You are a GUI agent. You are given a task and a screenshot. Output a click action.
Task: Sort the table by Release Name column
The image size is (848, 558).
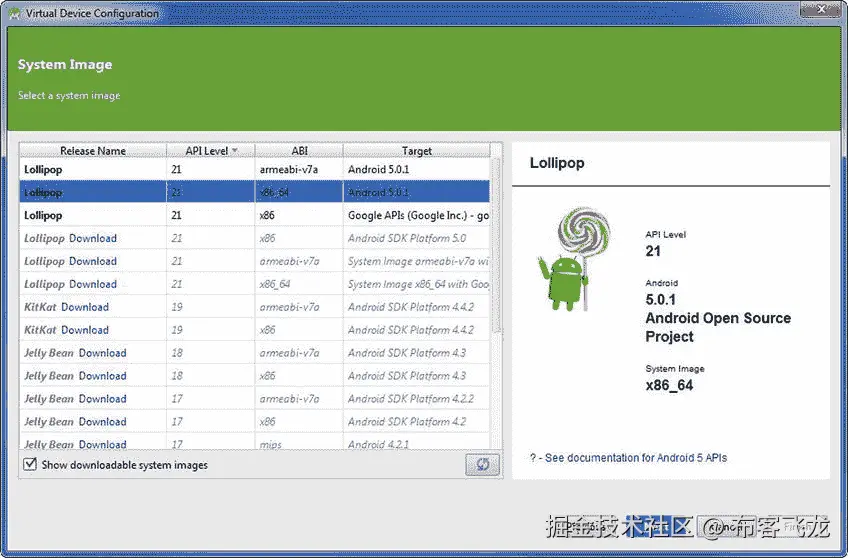(x=92, y=150)
